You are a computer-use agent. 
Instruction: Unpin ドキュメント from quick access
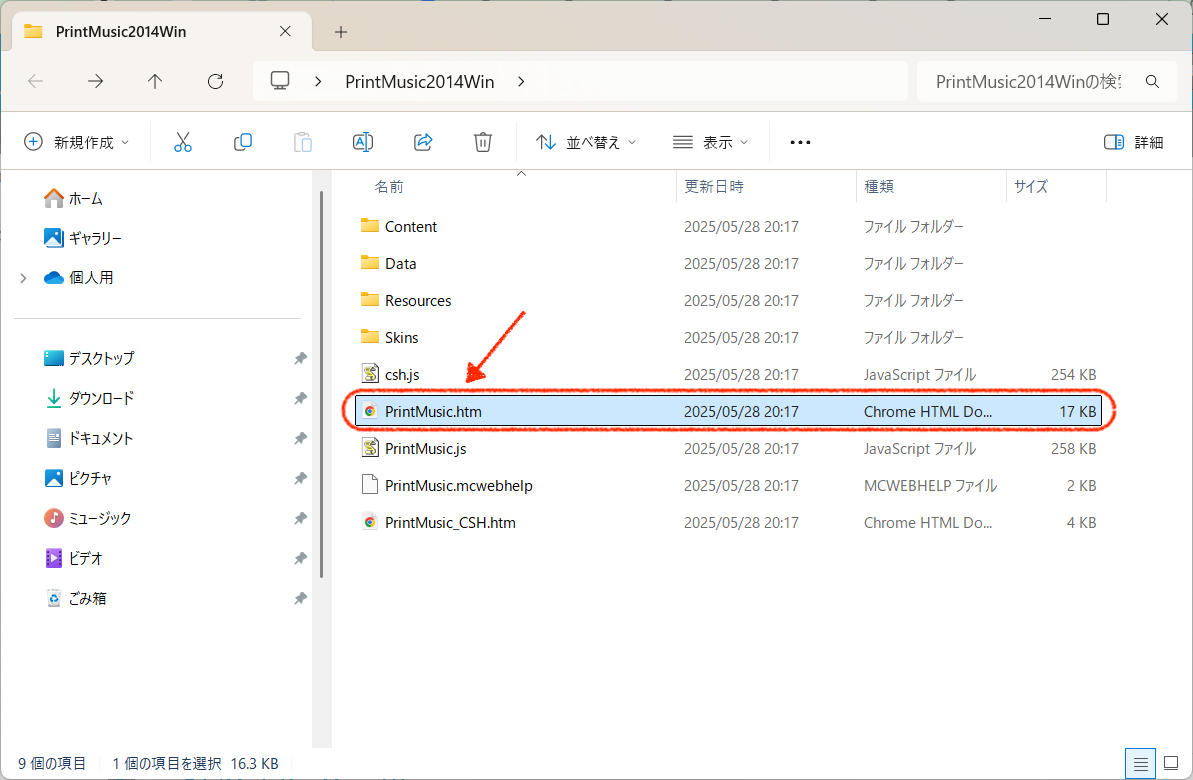point(301,438)
